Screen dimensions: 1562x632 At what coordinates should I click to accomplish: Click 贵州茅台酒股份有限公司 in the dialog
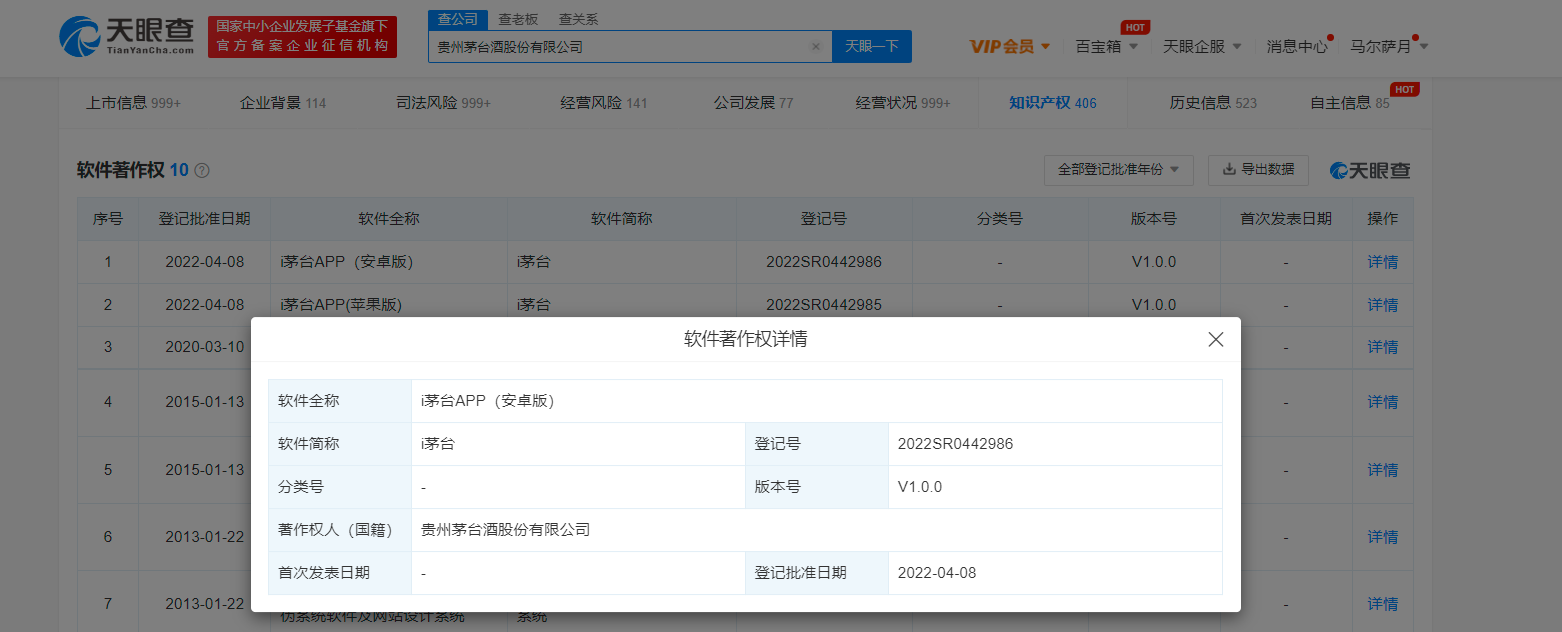point(506,530)
